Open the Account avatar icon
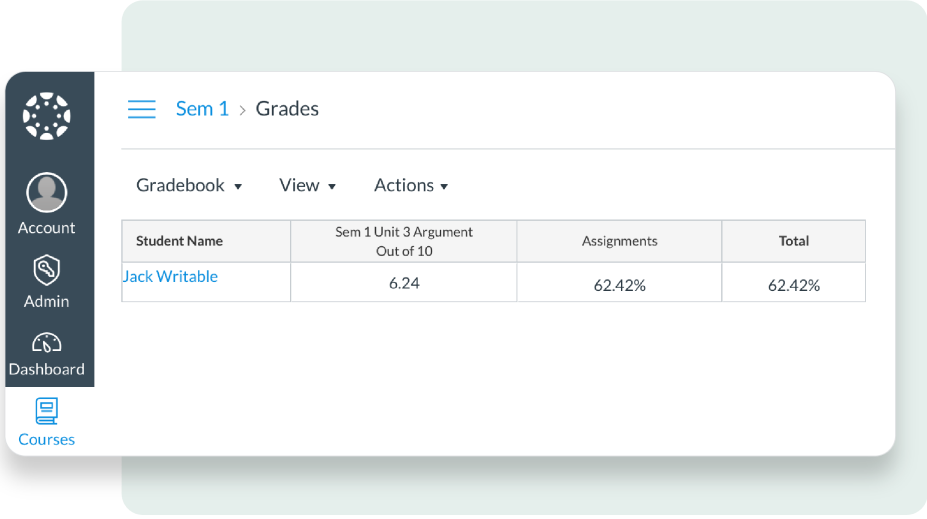 [47, 192]
